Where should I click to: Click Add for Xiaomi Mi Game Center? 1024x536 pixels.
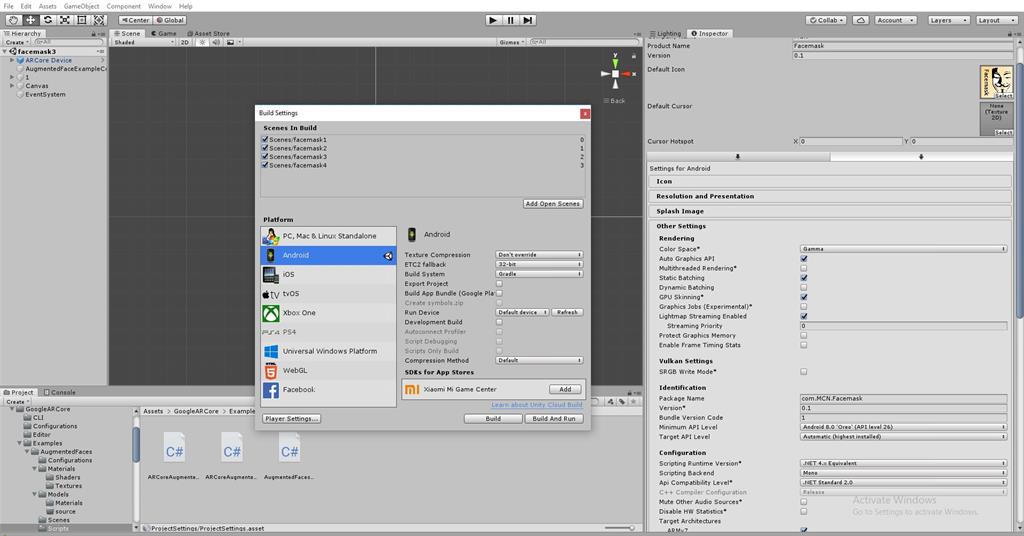[565, 389]
